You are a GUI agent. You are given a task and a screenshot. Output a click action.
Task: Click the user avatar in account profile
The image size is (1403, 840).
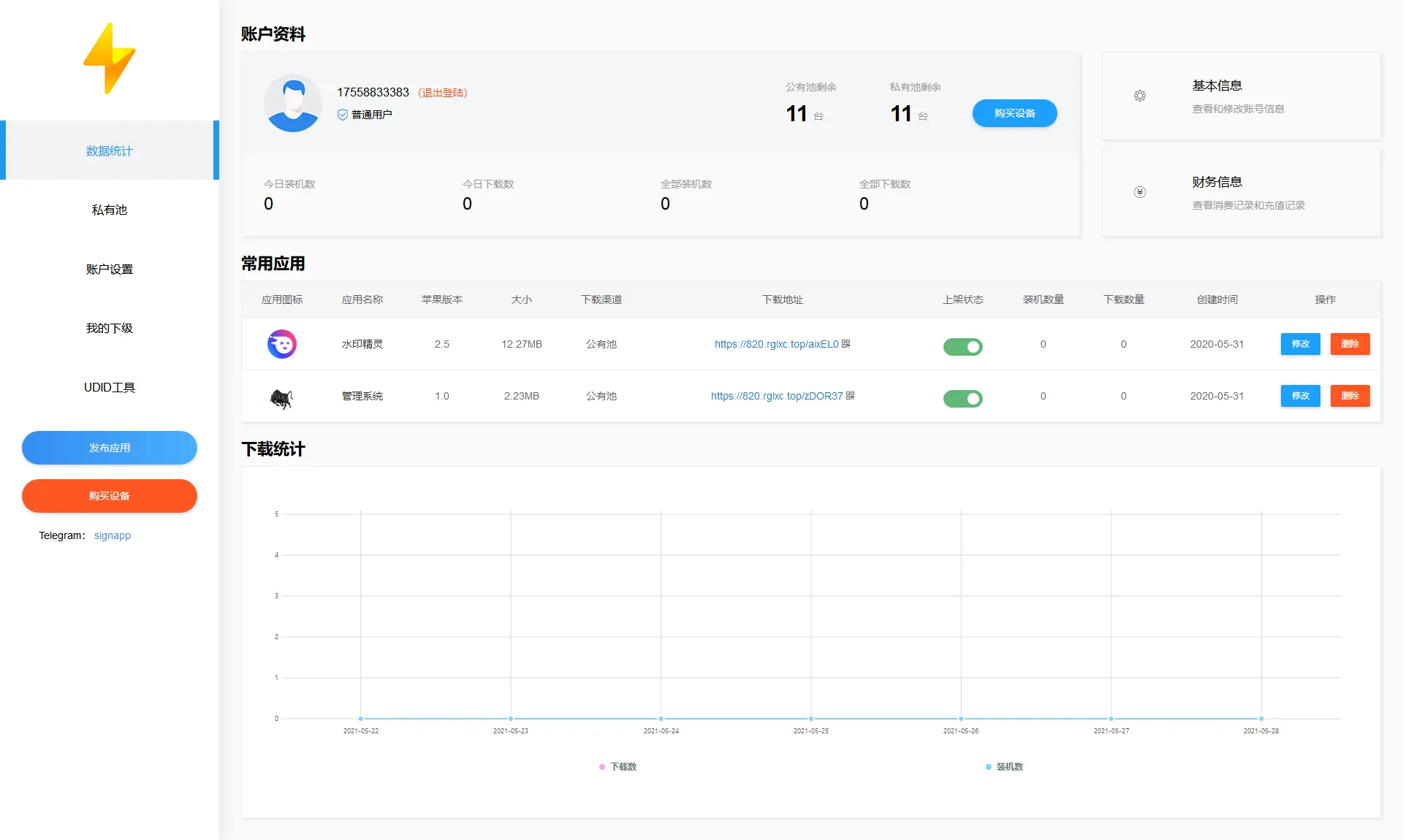point(292,102)
